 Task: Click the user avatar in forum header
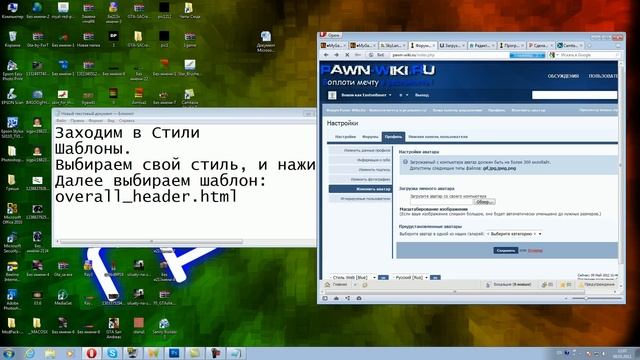click(332, 95)
